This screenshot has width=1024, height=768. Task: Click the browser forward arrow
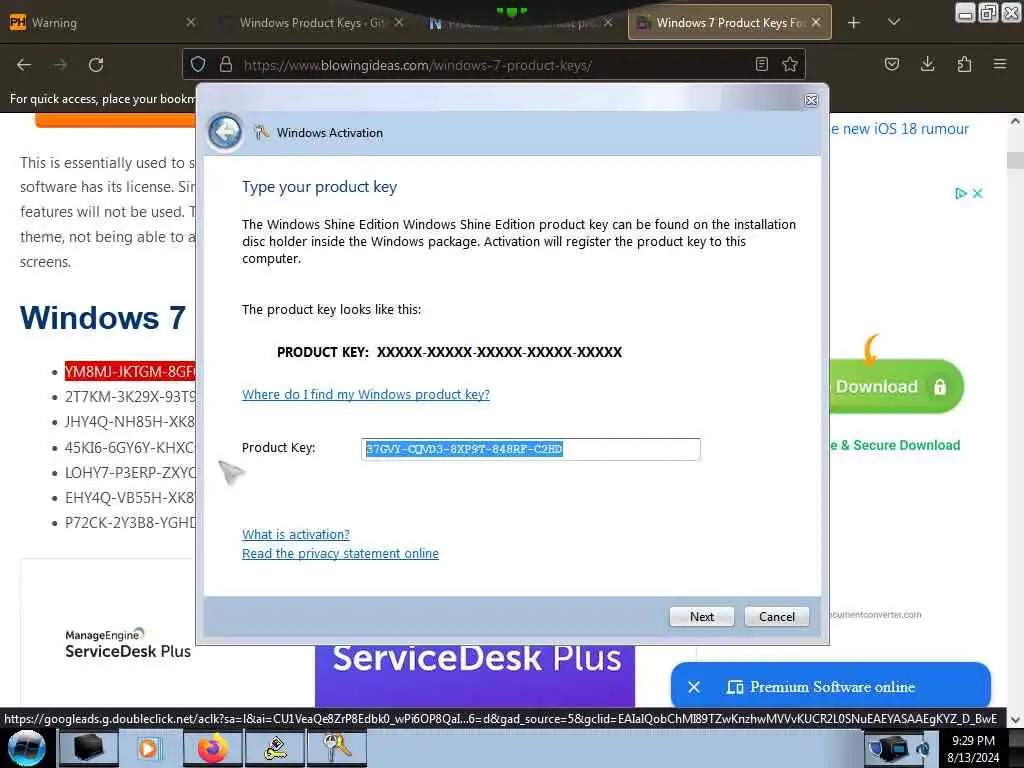(60, 65)
